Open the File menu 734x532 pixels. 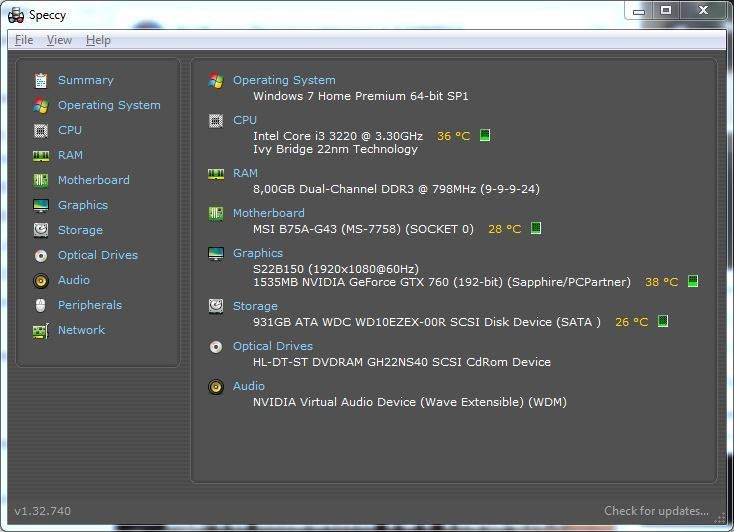(x=24, y=40)
